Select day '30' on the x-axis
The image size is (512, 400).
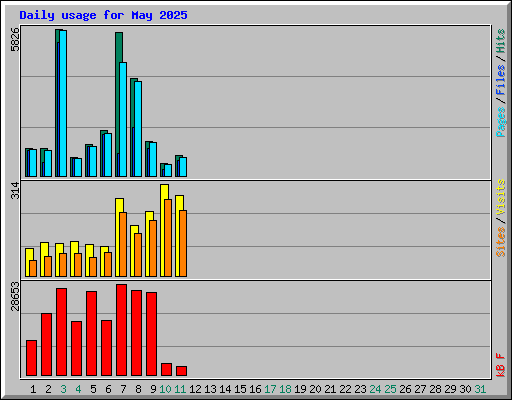tap(465, 389)
